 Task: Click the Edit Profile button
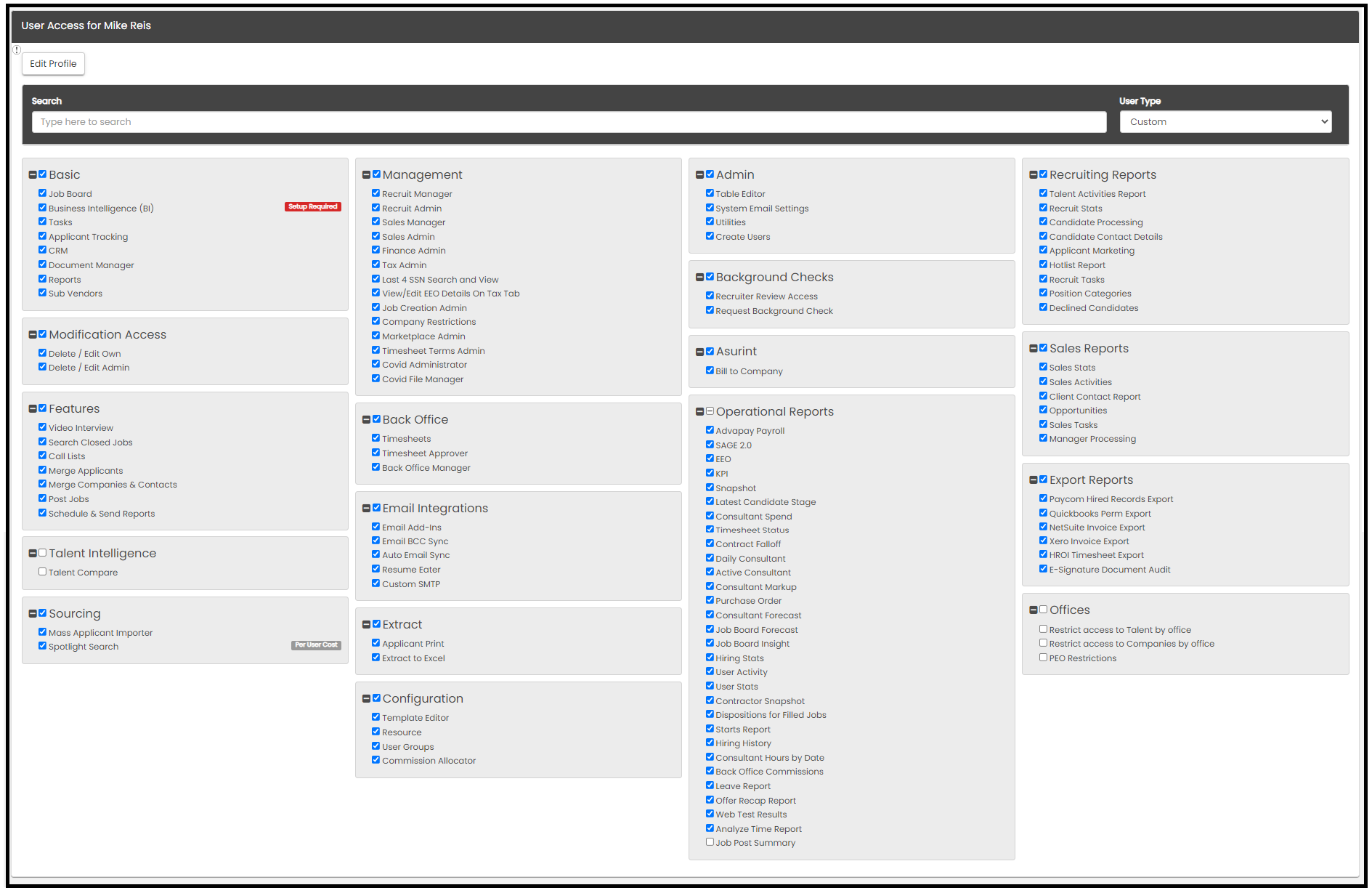pos(53,64)
